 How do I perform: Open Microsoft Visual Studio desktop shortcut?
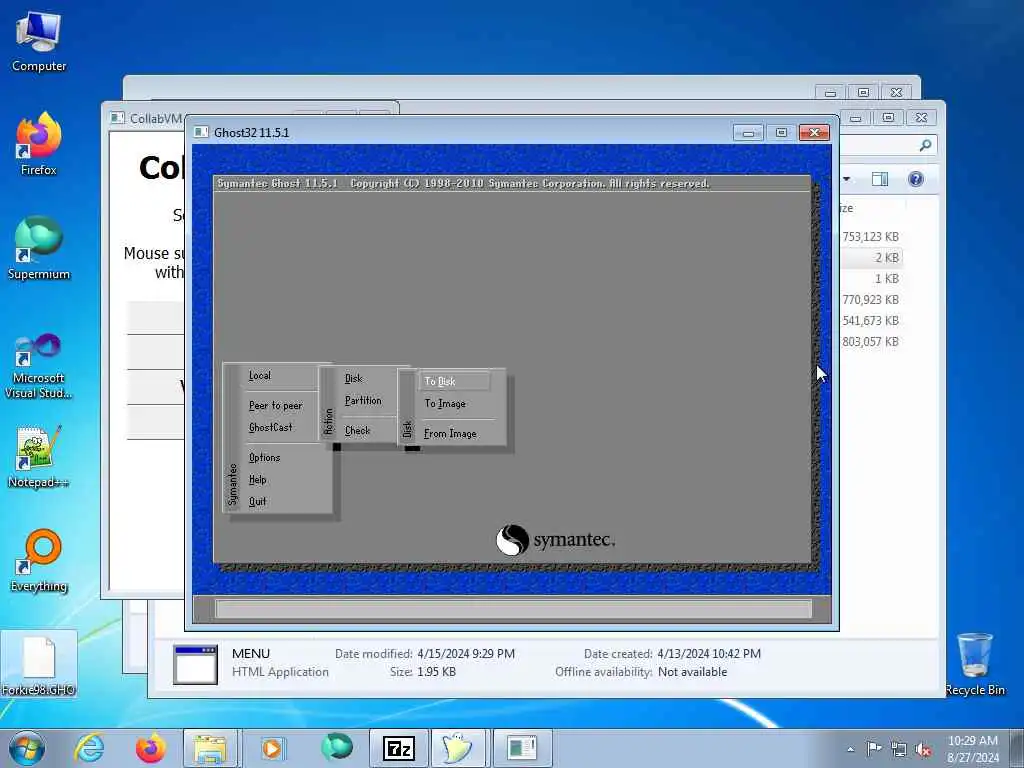point(39,365)
